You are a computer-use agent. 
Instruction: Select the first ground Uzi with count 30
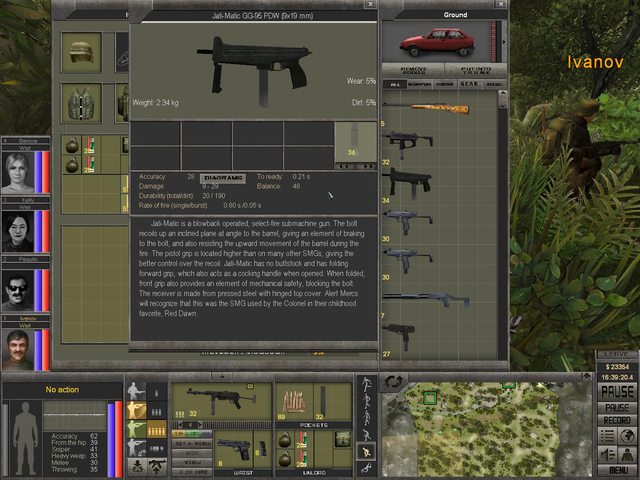[407, 221]
